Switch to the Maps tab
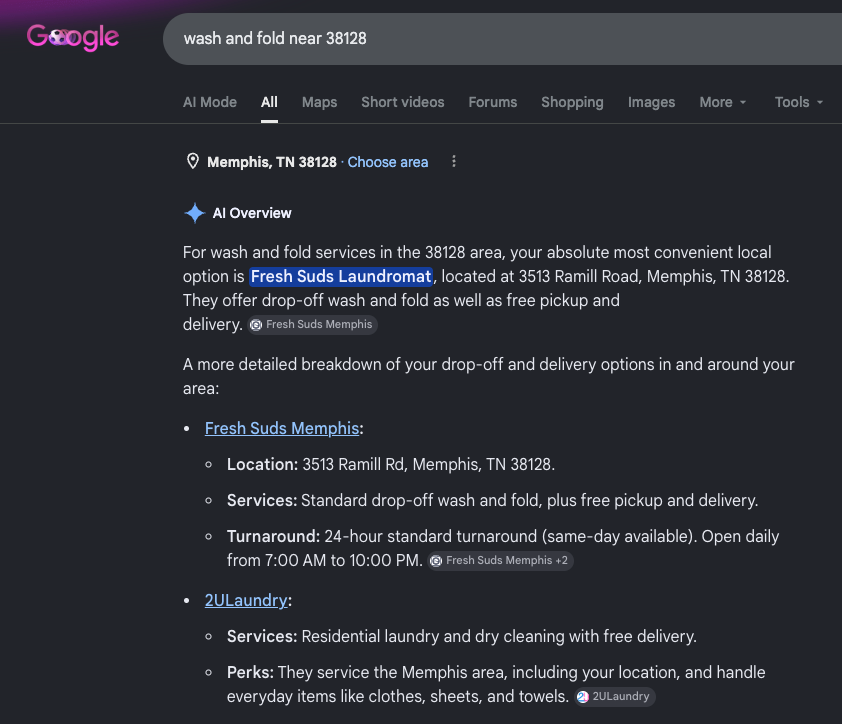This screenshot has width=842, height=724. 320,102
